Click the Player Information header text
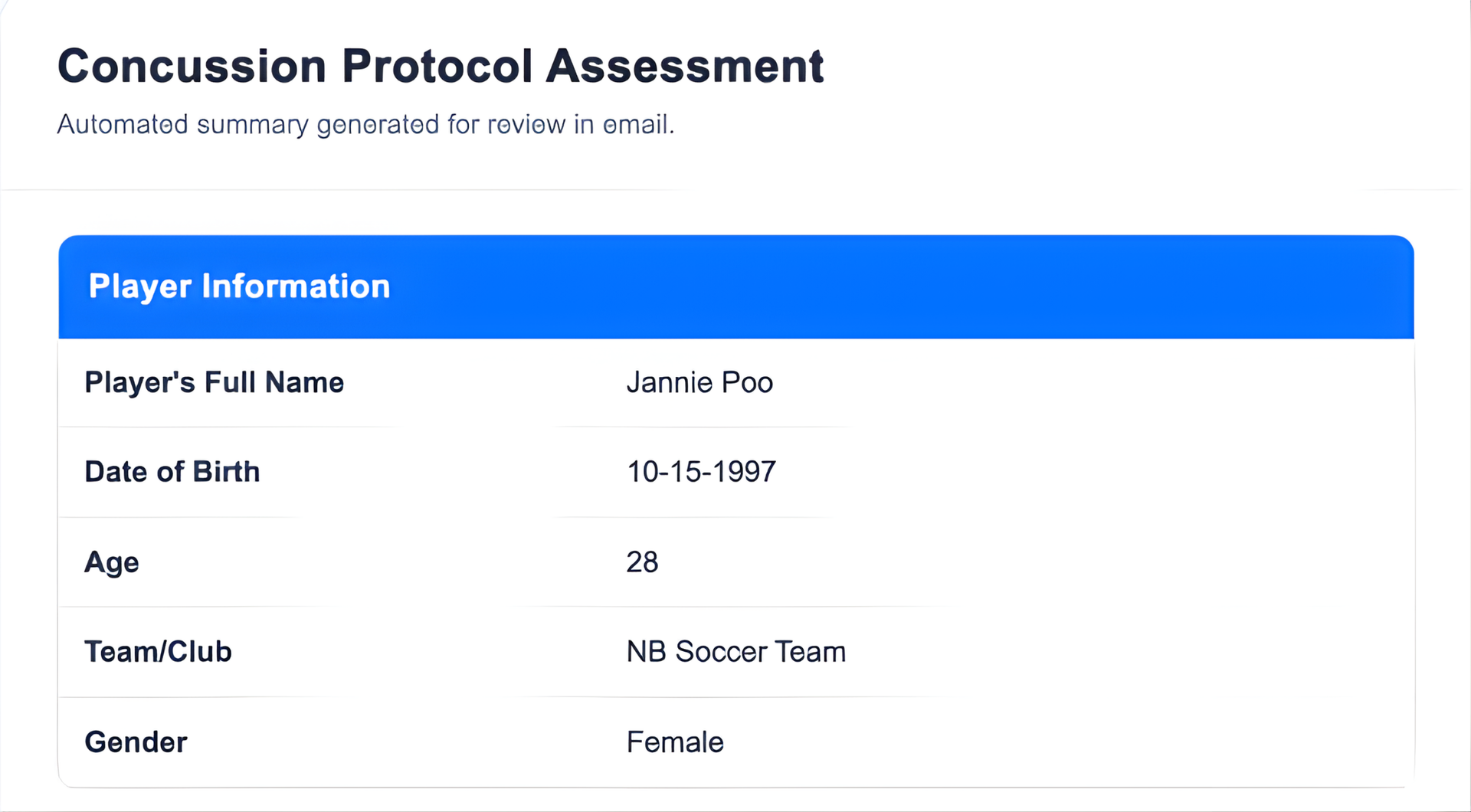 pos(239,286)
